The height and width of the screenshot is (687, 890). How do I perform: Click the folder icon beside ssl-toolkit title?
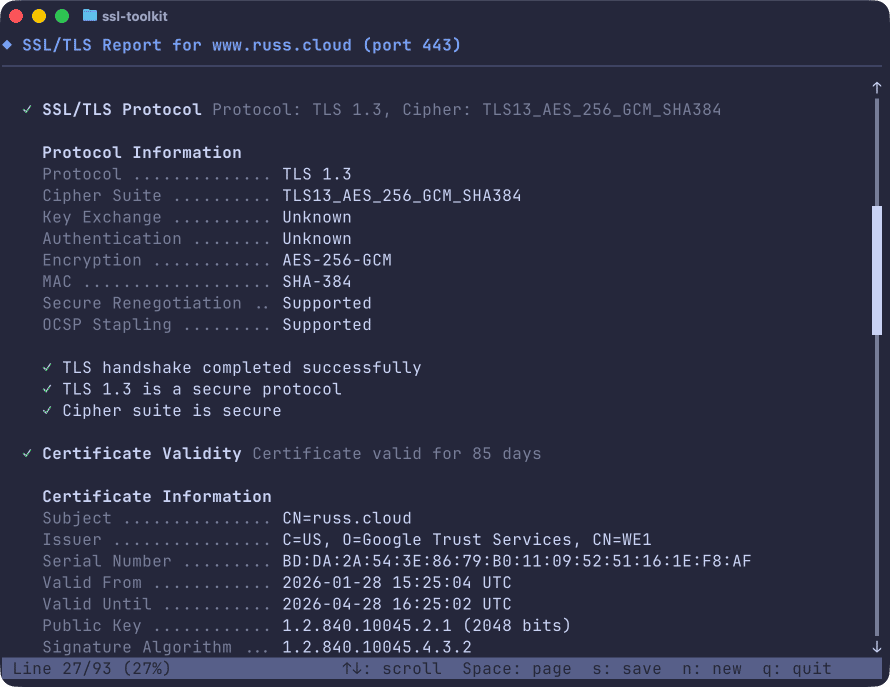tap(90, 16)
